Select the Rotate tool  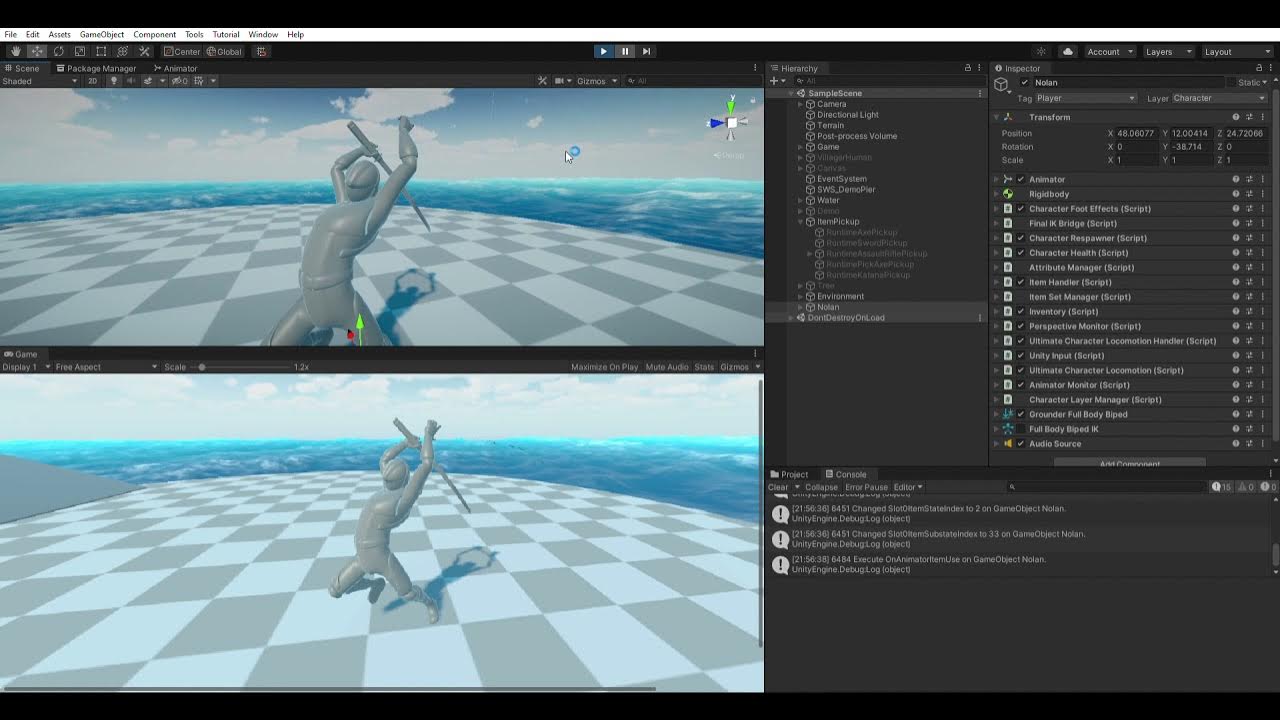pyautogui.click(x=58, y=51)
